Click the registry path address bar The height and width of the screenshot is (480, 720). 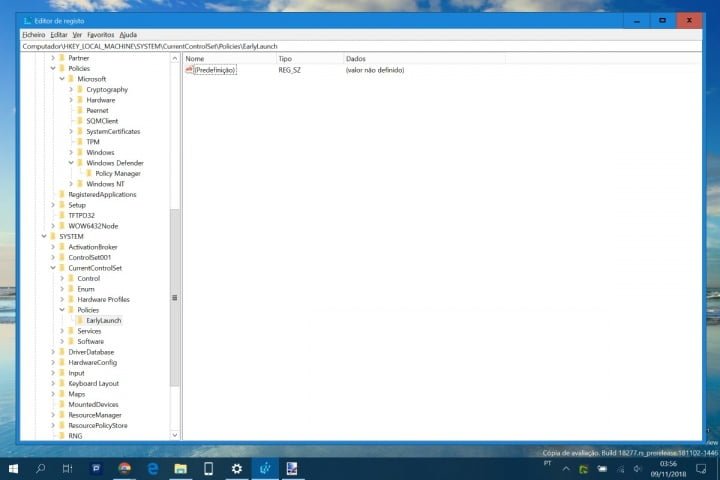coord(361,46)
